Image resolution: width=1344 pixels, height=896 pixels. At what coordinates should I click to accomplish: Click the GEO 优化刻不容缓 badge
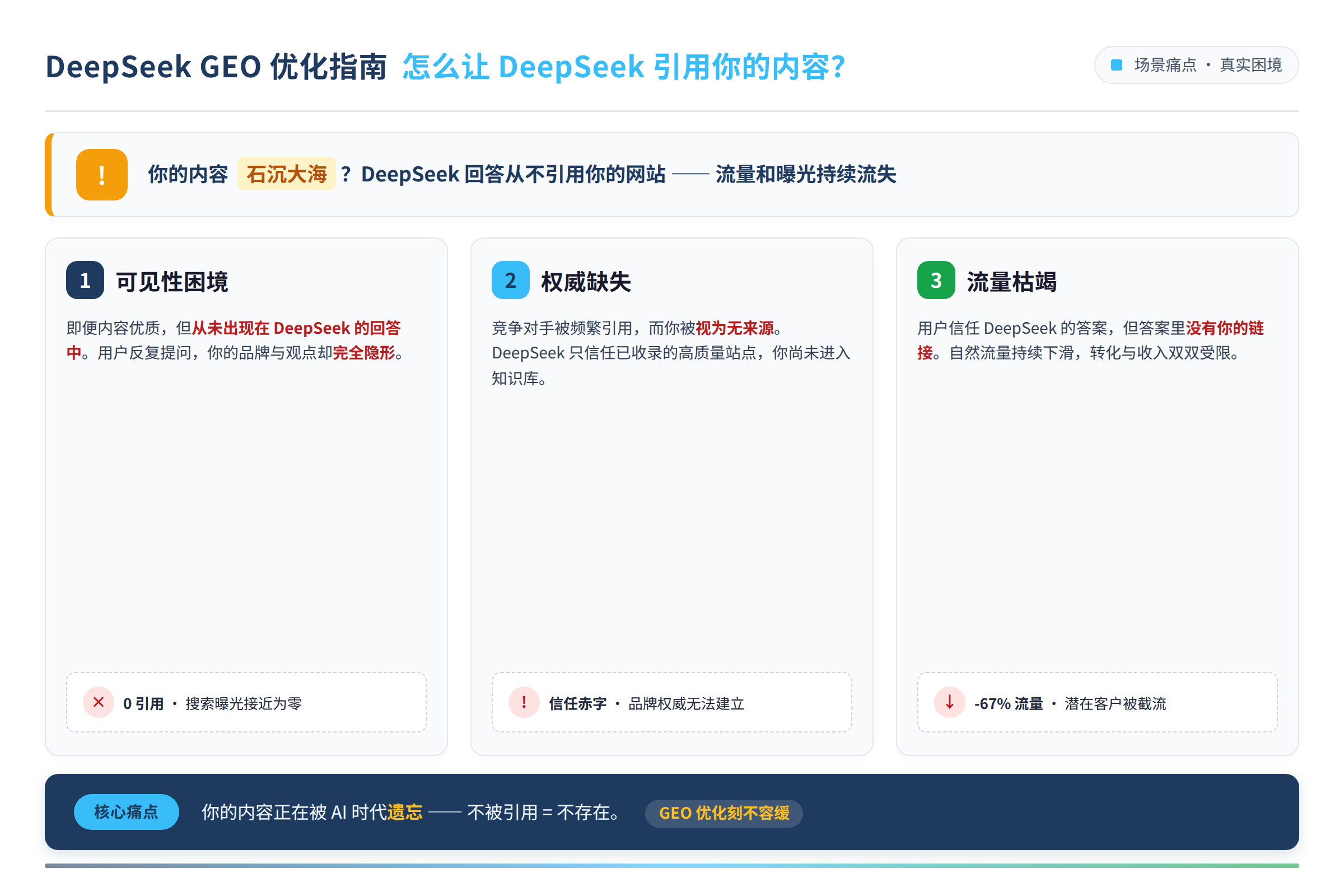724,813
